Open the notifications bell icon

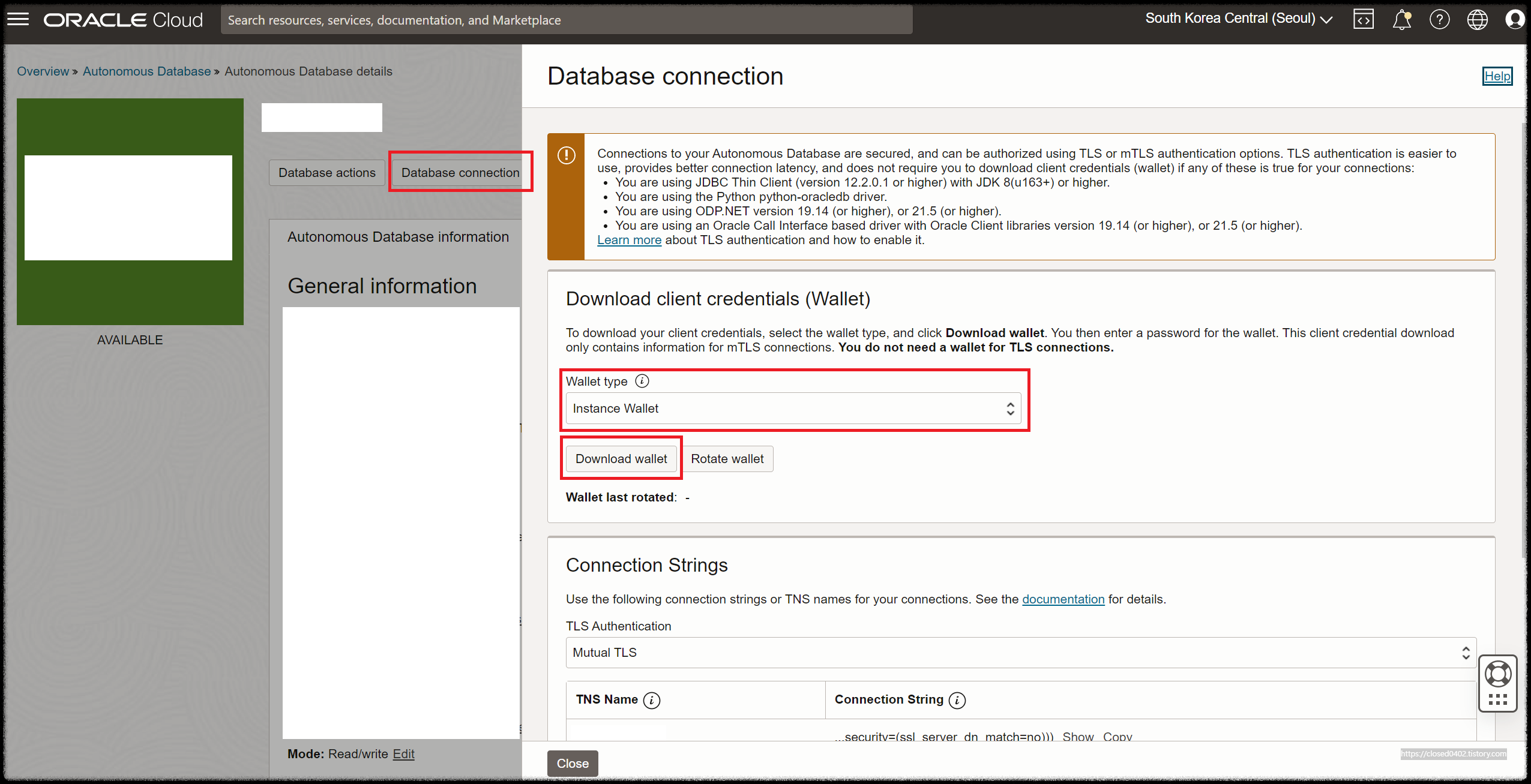1401,19
